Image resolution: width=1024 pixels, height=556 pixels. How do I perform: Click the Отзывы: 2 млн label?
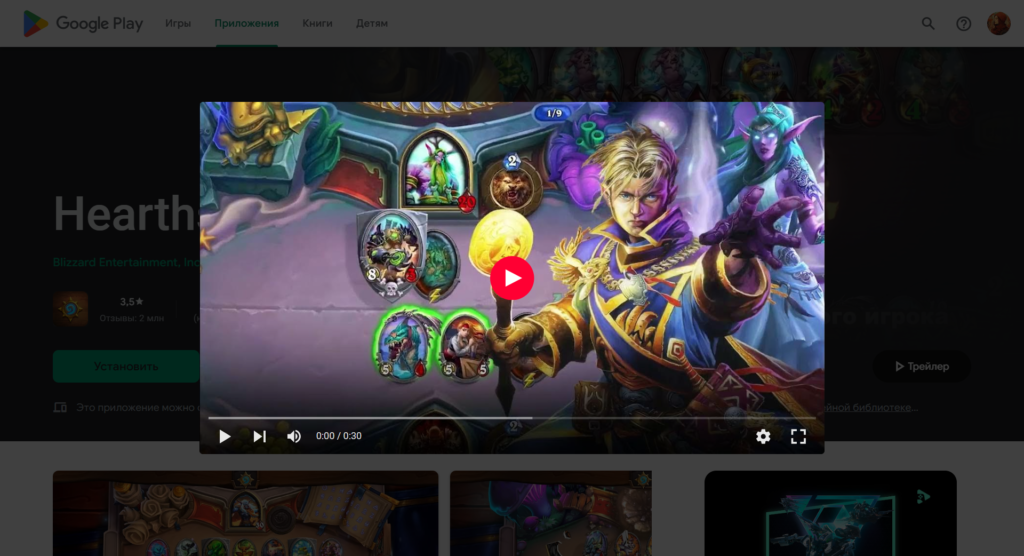131,318
